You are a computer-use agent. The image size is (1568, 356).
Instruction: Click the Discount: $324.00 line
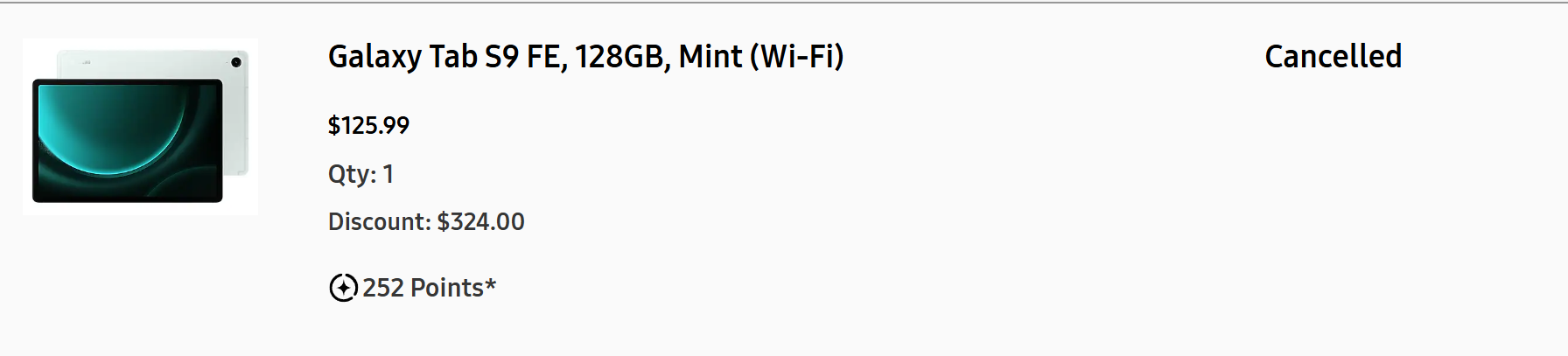coord(426,222)
